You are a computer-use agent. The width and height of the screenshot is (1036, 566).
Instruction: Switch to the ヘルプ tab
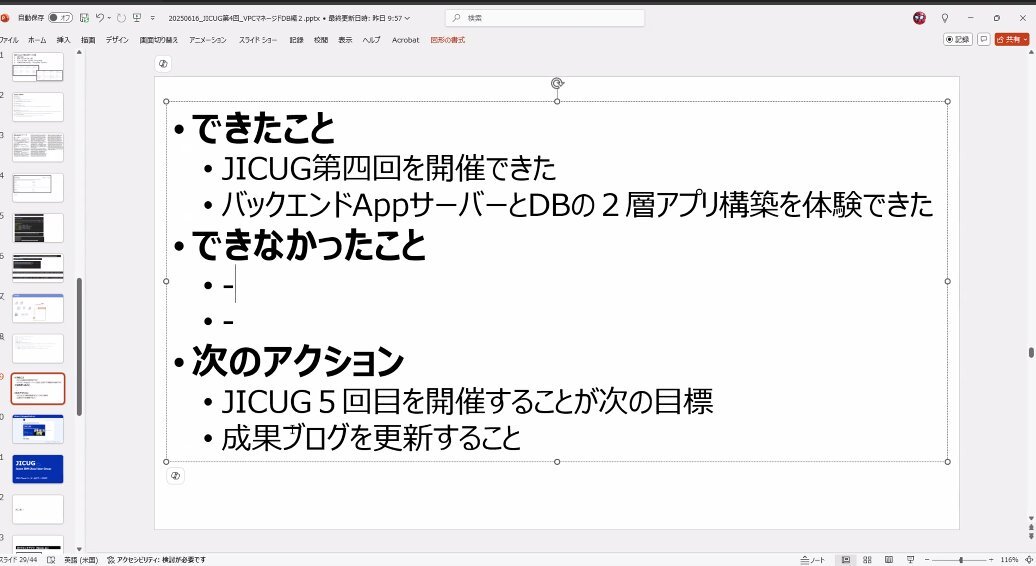pyautogui.click(x=371, y=40)
